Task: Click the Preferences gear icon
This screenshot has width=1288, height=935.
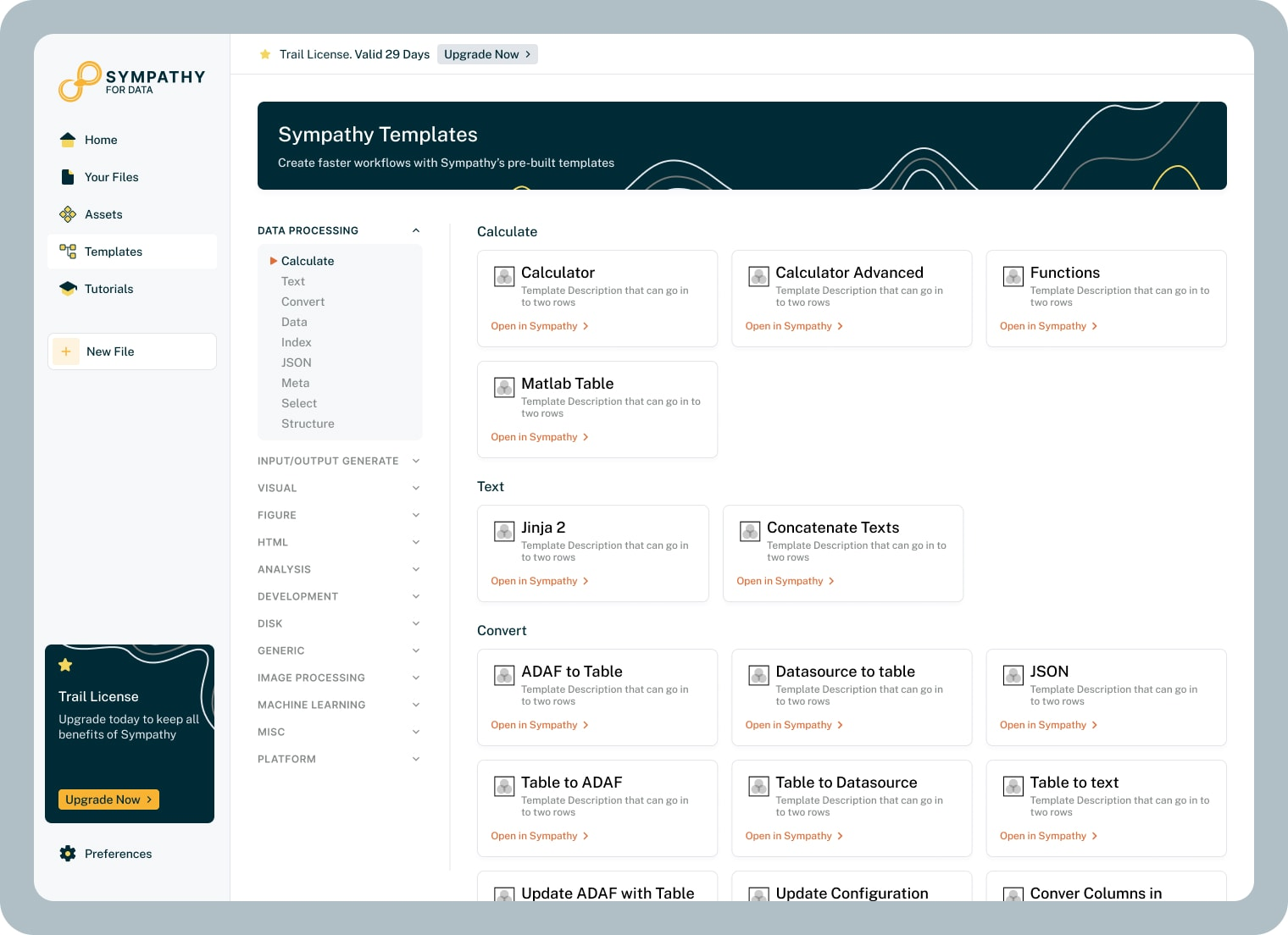Action: [x=68, y=854]
